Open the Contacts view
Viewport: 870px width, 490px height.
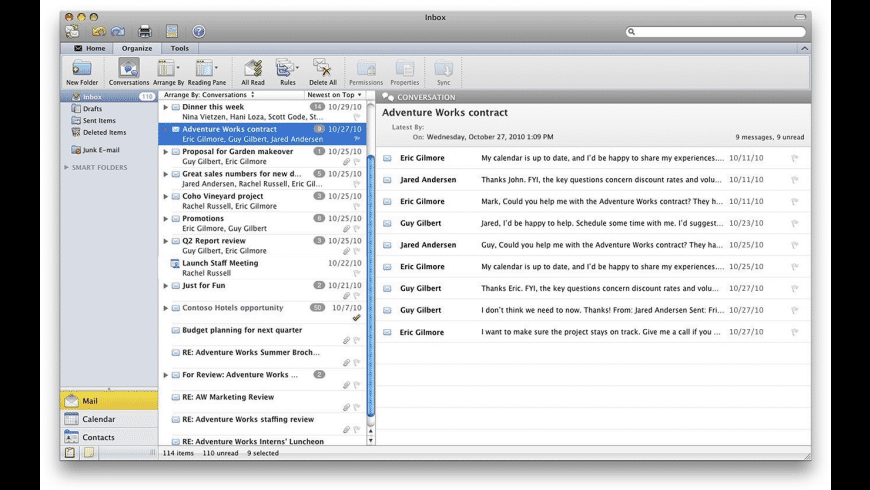click(x=98, y=437)
